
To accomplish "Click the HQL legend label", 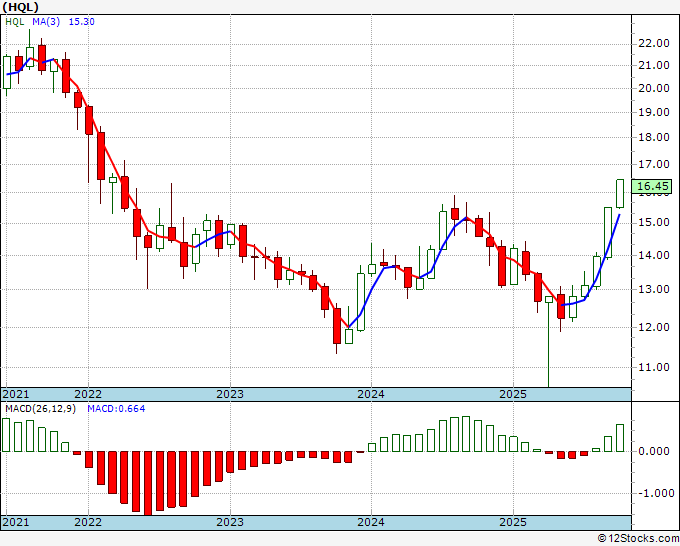I will (15, 22).
